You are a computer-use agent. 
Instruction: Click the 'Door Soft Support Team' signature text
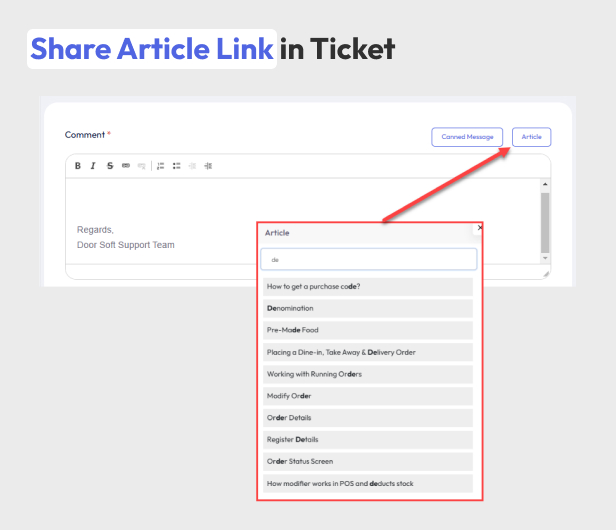click(126, 245)
